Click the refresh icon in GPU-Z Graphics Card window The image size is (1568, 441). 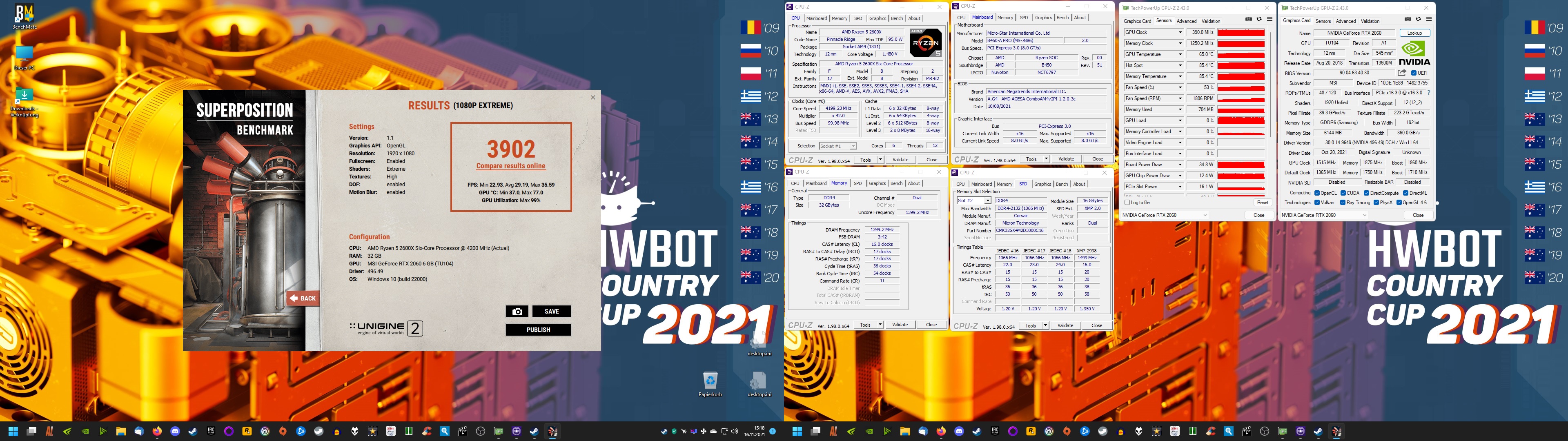pyautogui.click(x=1418, y=19)
